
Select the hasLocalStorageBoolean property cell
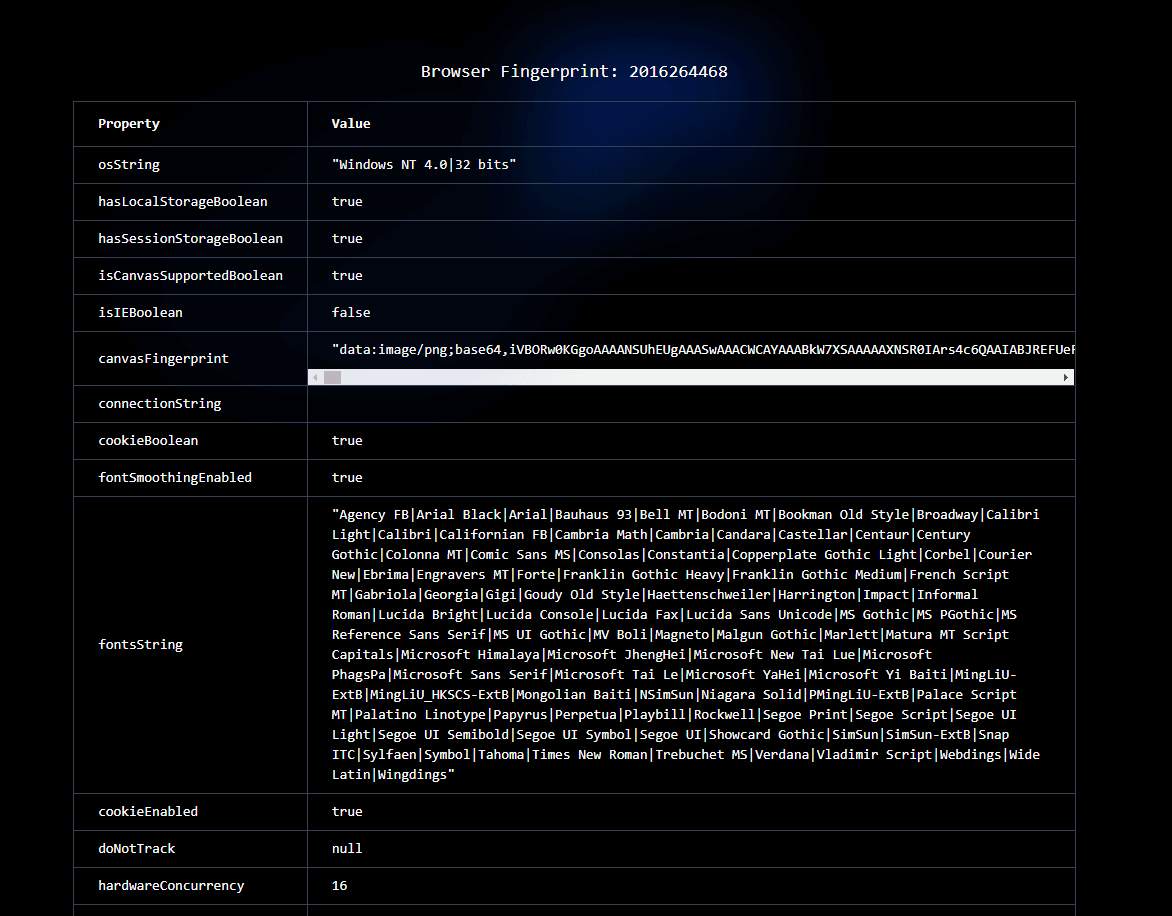click(x=183, y=201)
